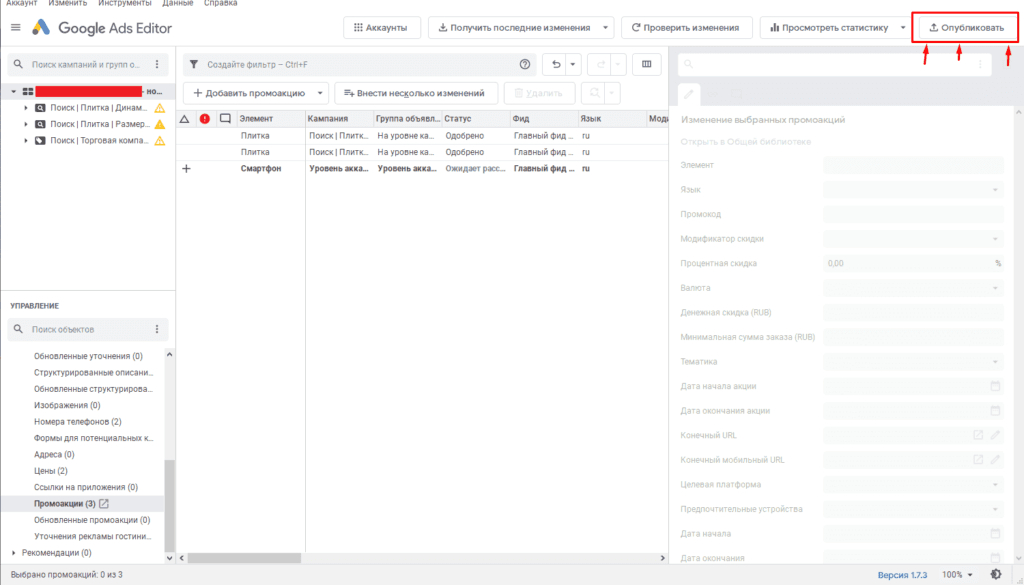Expand the Рекомендации (0) section
1024x585 pixels.
tap(14, 553)
